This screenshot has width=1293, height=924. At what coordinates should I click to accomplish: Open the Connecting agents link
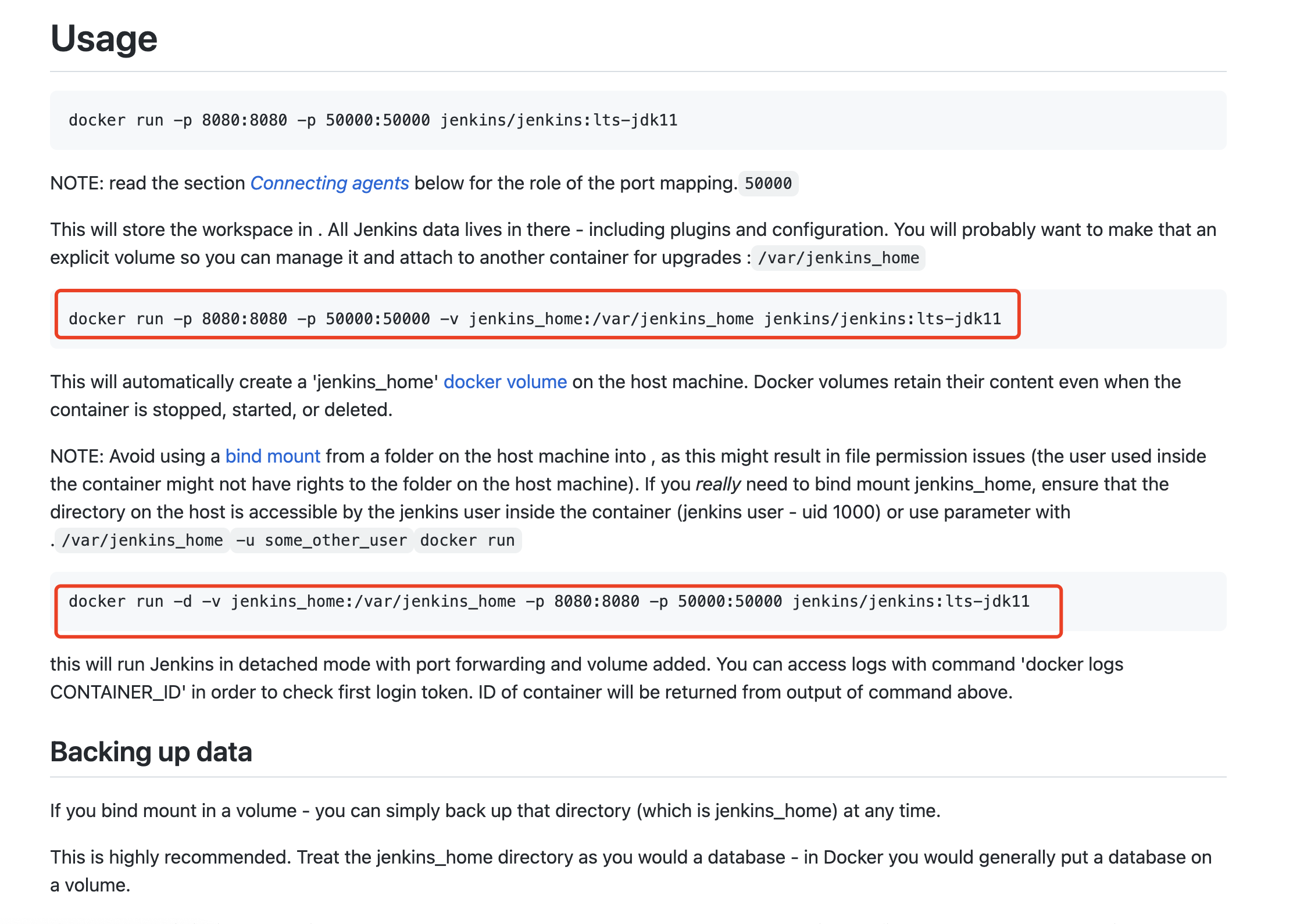[329, 183]
